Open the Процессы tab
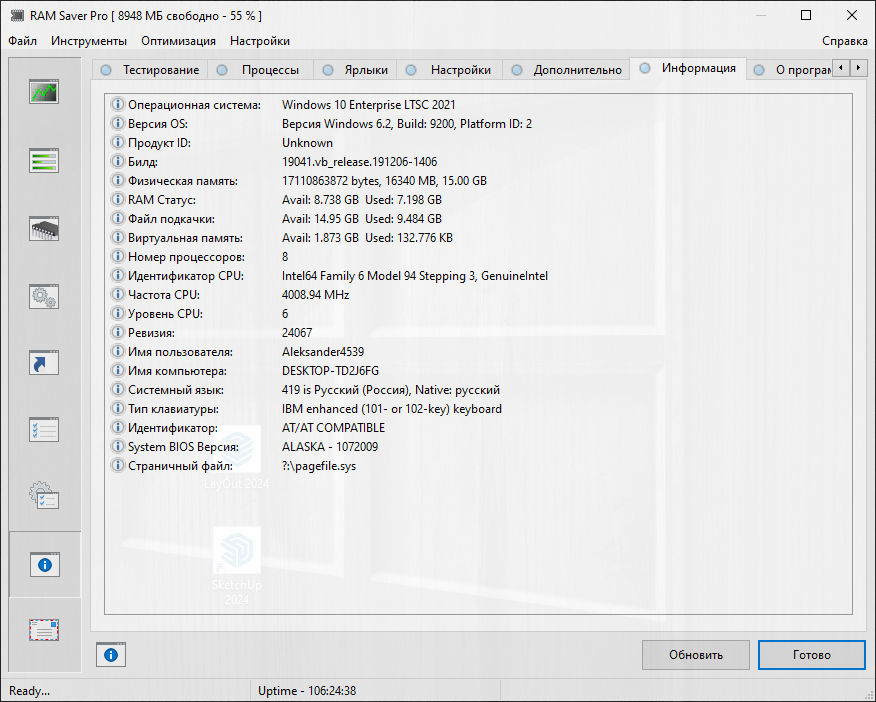 pyautogui.click(x=270, y=70)
